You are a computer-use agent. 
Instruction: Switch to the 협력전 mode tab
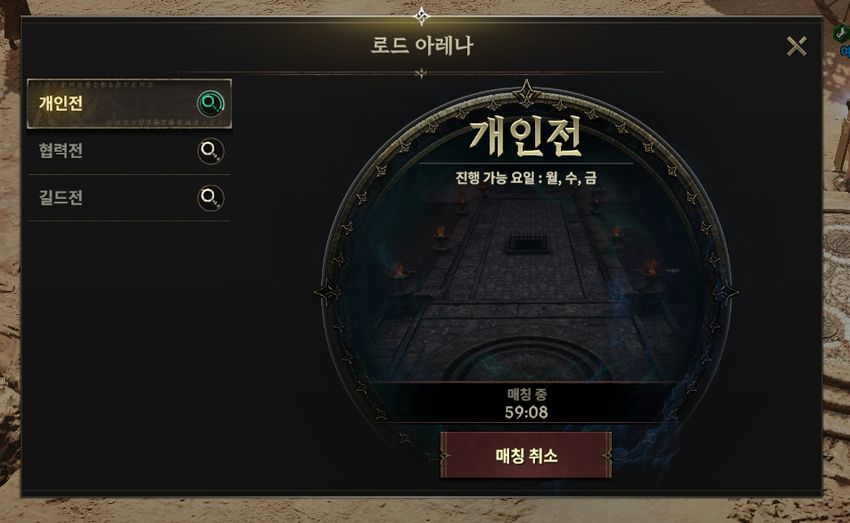click(x=130, y=151)
